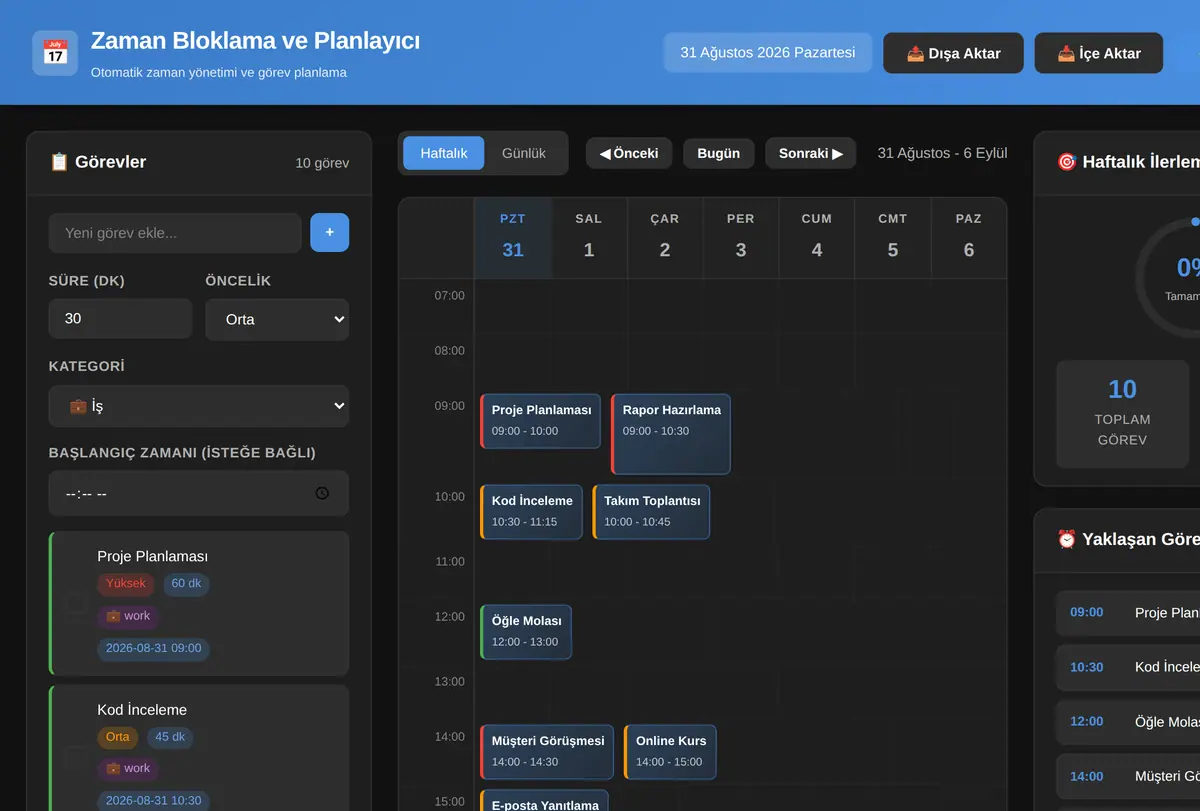Open the Öncelik priority dropdown
Image resolution: width=1200 pixels, height=811 pixels.
(277, 320)
